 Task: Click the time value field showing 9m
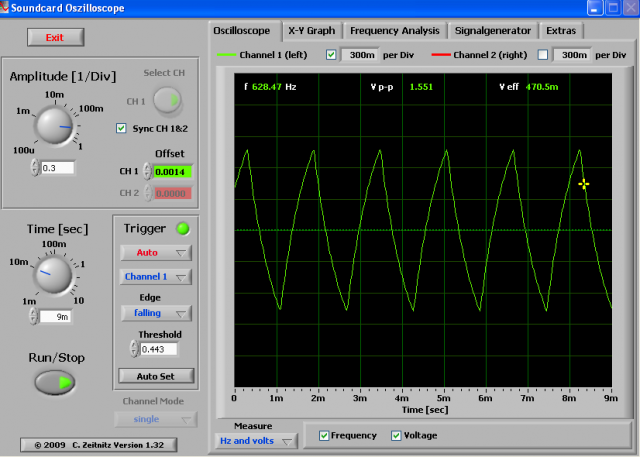55,317
